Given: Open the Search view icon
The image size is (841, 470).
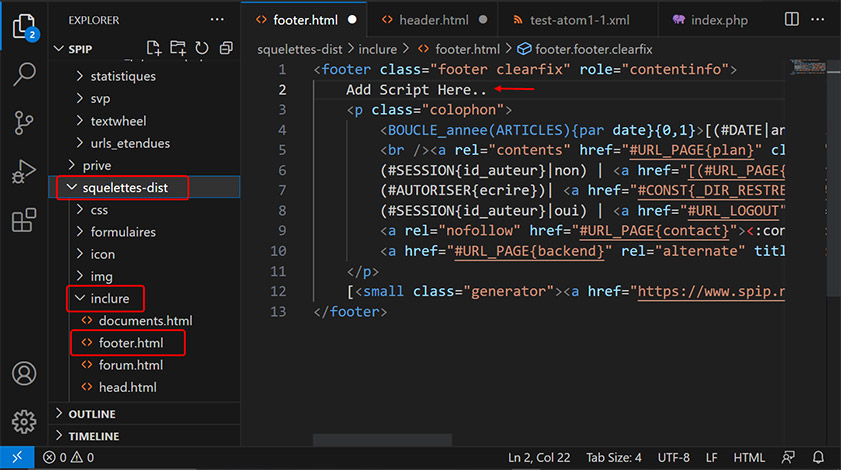Looking at the screenshot, I should pos(24,74).
